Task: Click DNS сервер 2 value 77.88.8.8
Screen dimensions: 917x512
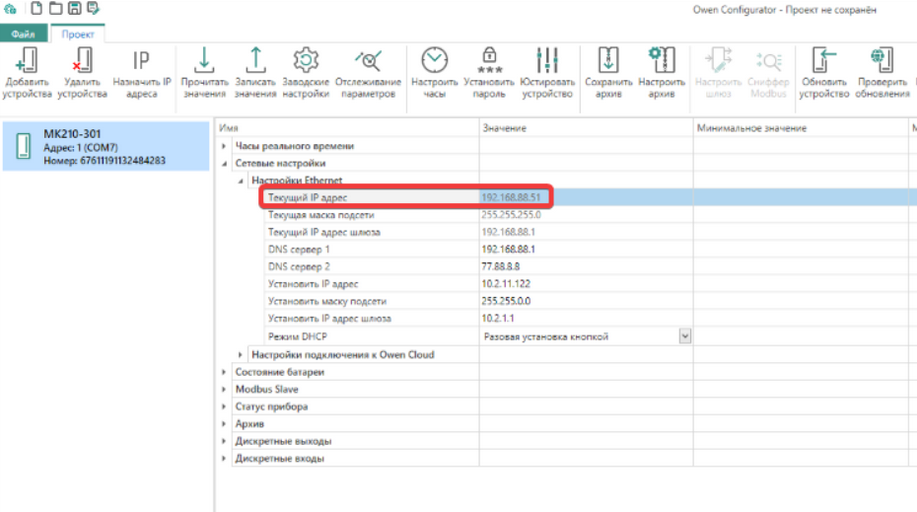Action: (501, 266)
